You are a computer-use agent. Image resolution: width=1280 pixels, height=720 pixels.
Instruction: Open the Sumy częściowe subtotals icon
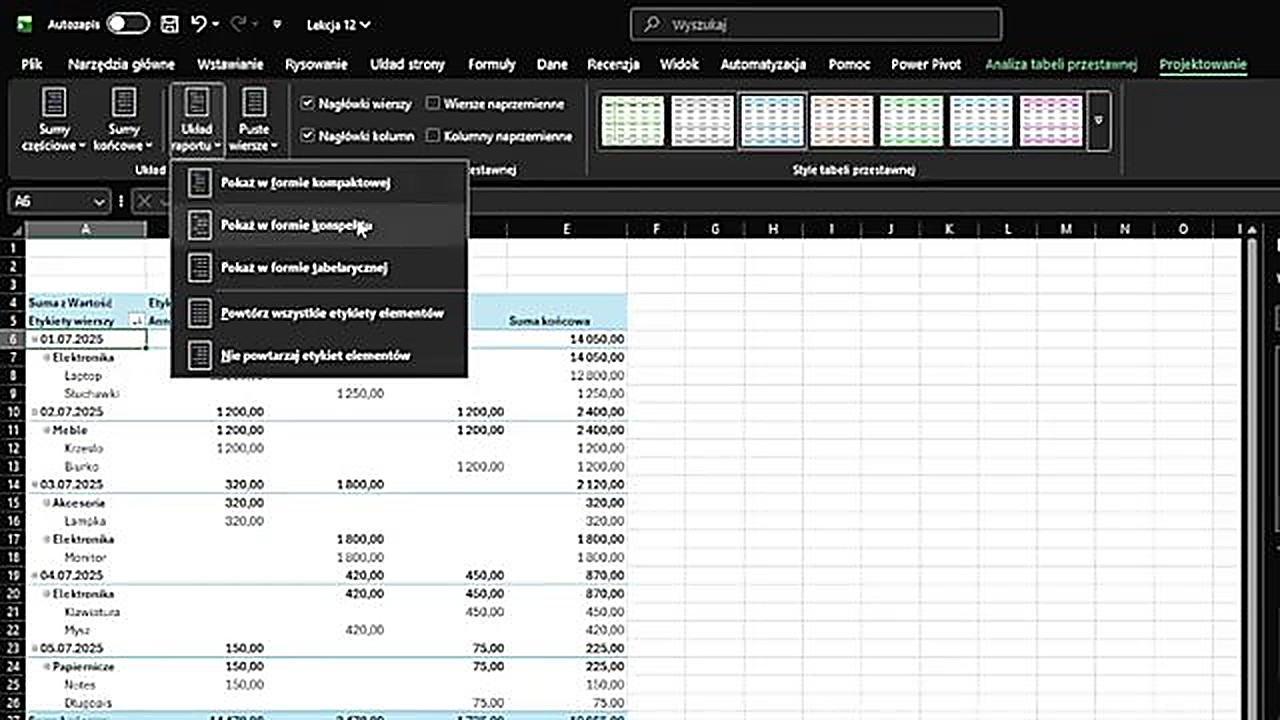tap(54, 103)
